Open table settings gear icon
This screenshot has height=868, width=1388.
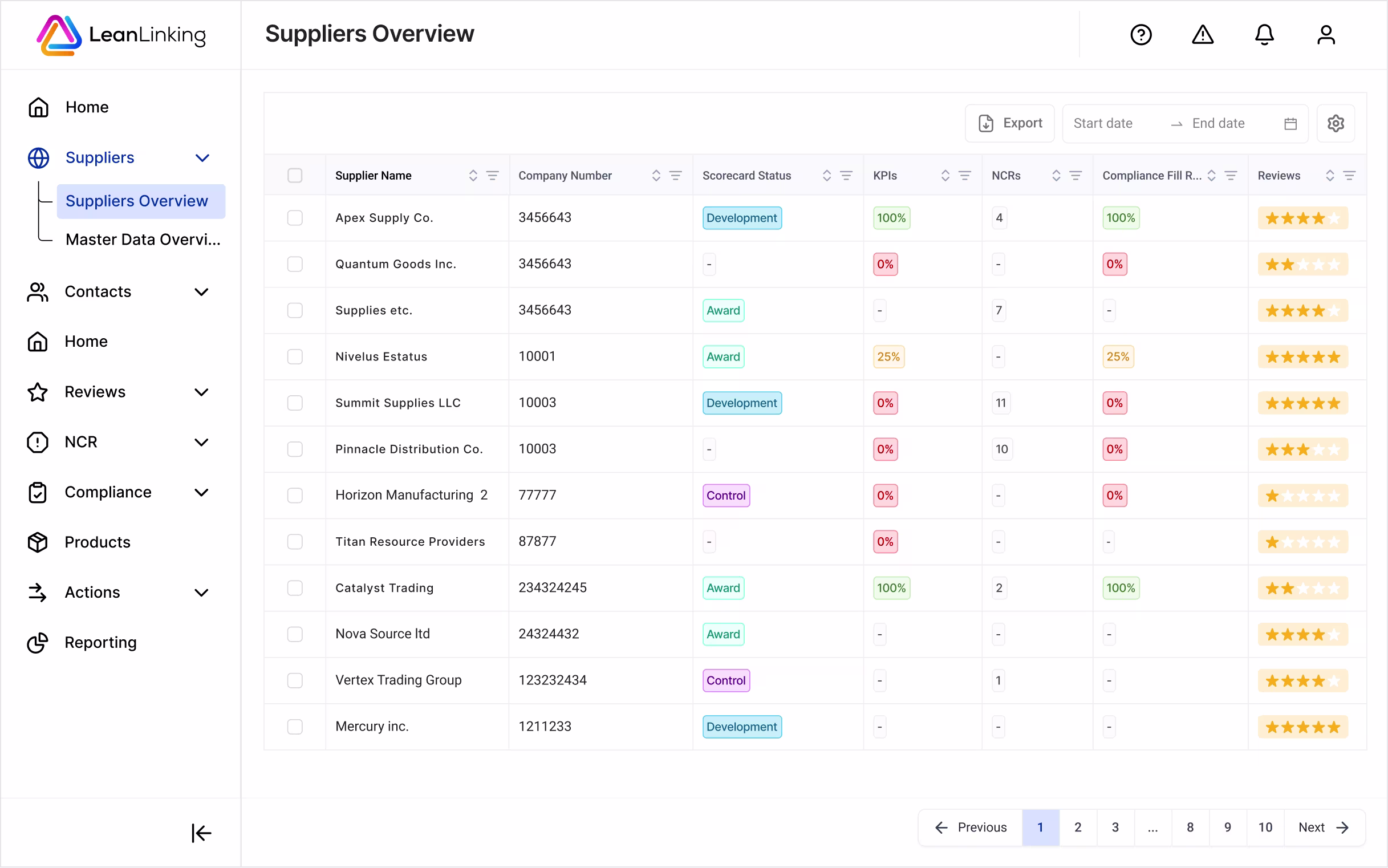click(x=1335, y=123)
